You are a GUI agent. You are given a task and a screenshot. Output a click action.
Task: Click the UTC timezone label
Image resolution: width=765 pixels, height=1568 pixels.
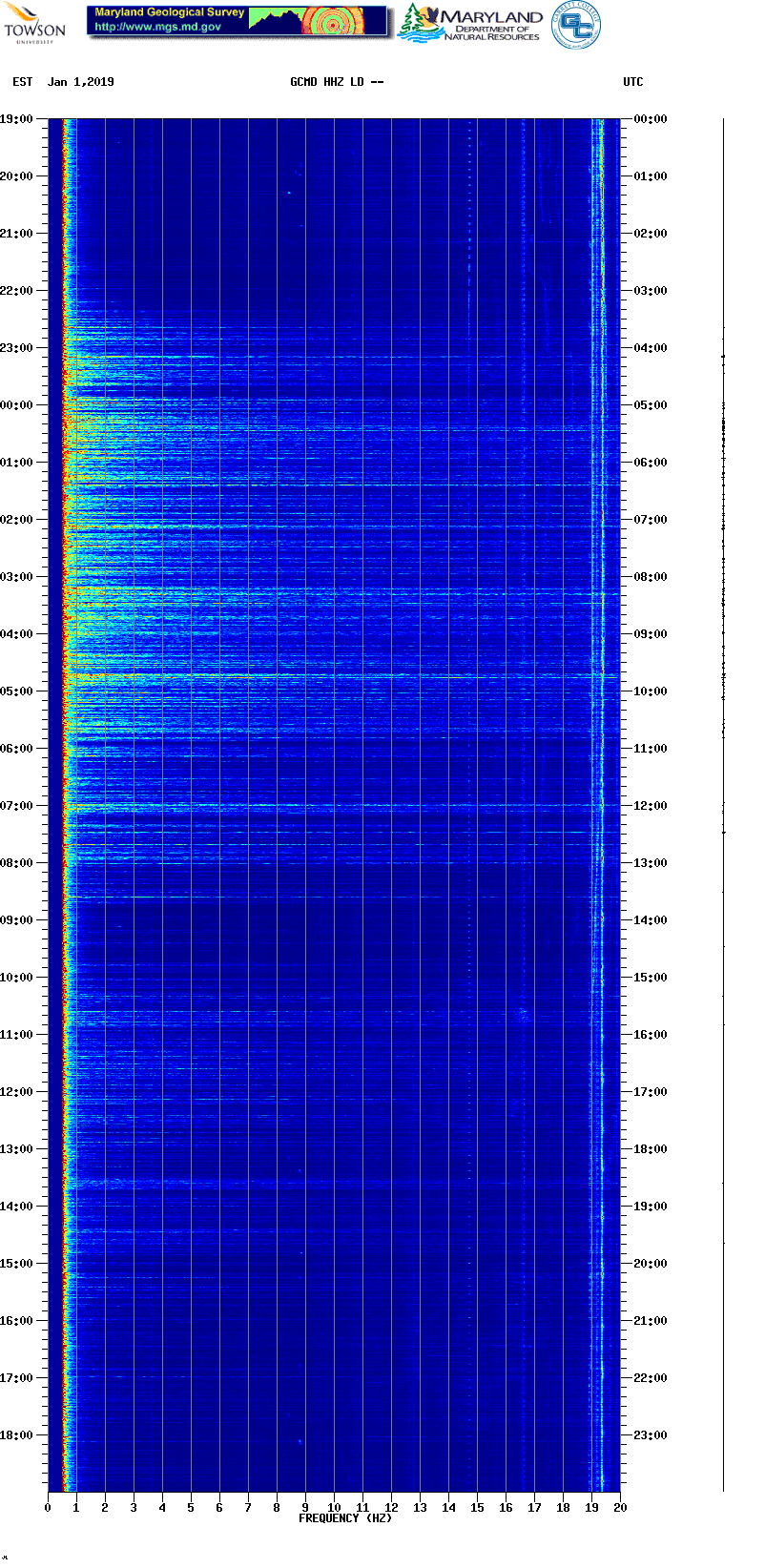(633, 82)
